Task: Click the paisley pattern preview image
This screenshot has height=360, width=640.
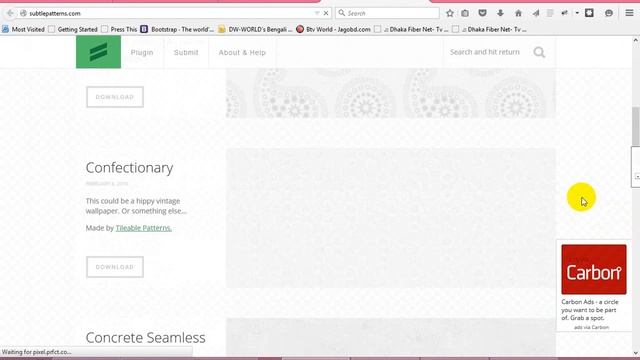Action: pyautogui.click(x=391, y=93)
